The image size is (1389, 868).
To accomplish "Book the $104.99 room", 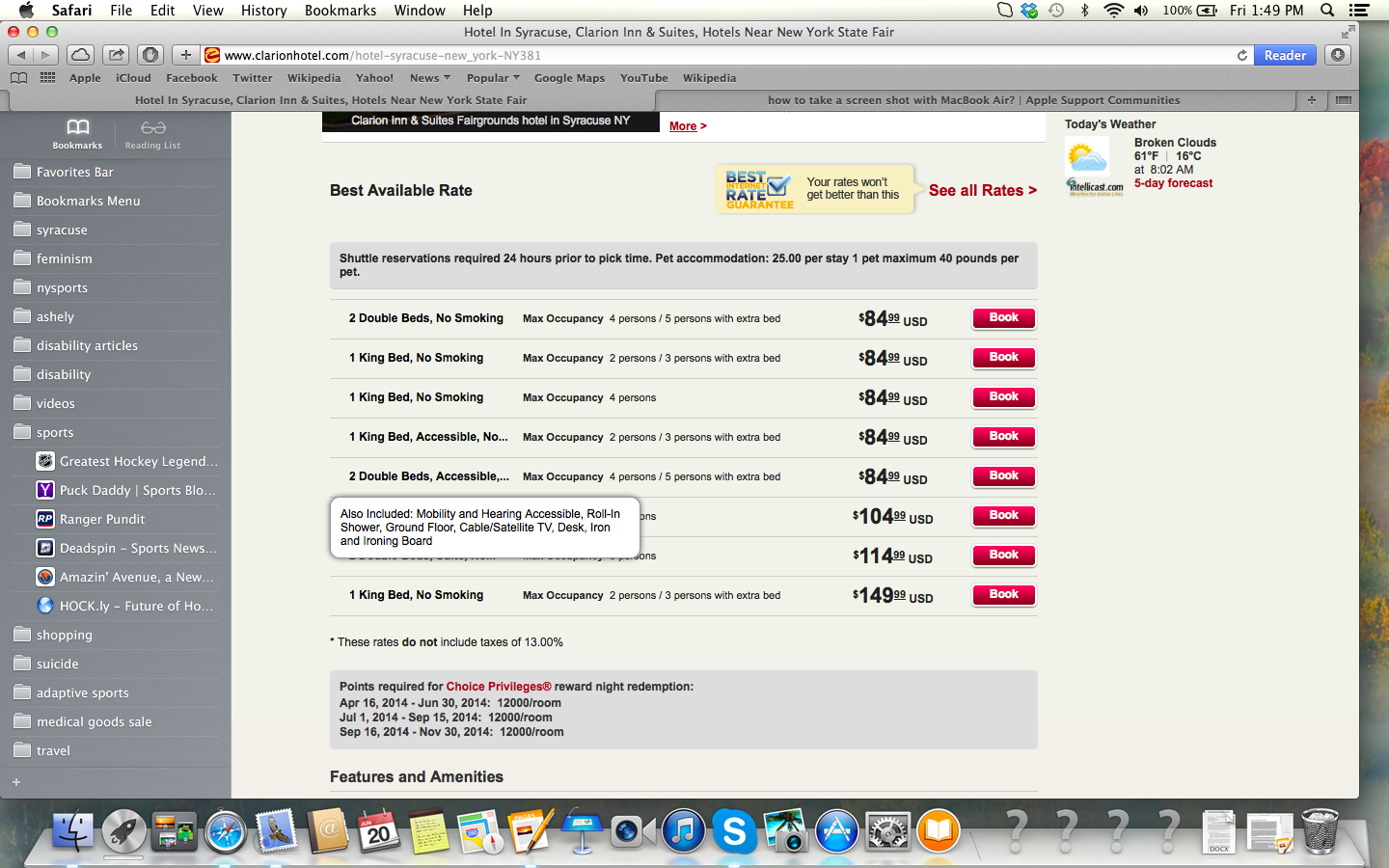I will (x=1003, y=515).
